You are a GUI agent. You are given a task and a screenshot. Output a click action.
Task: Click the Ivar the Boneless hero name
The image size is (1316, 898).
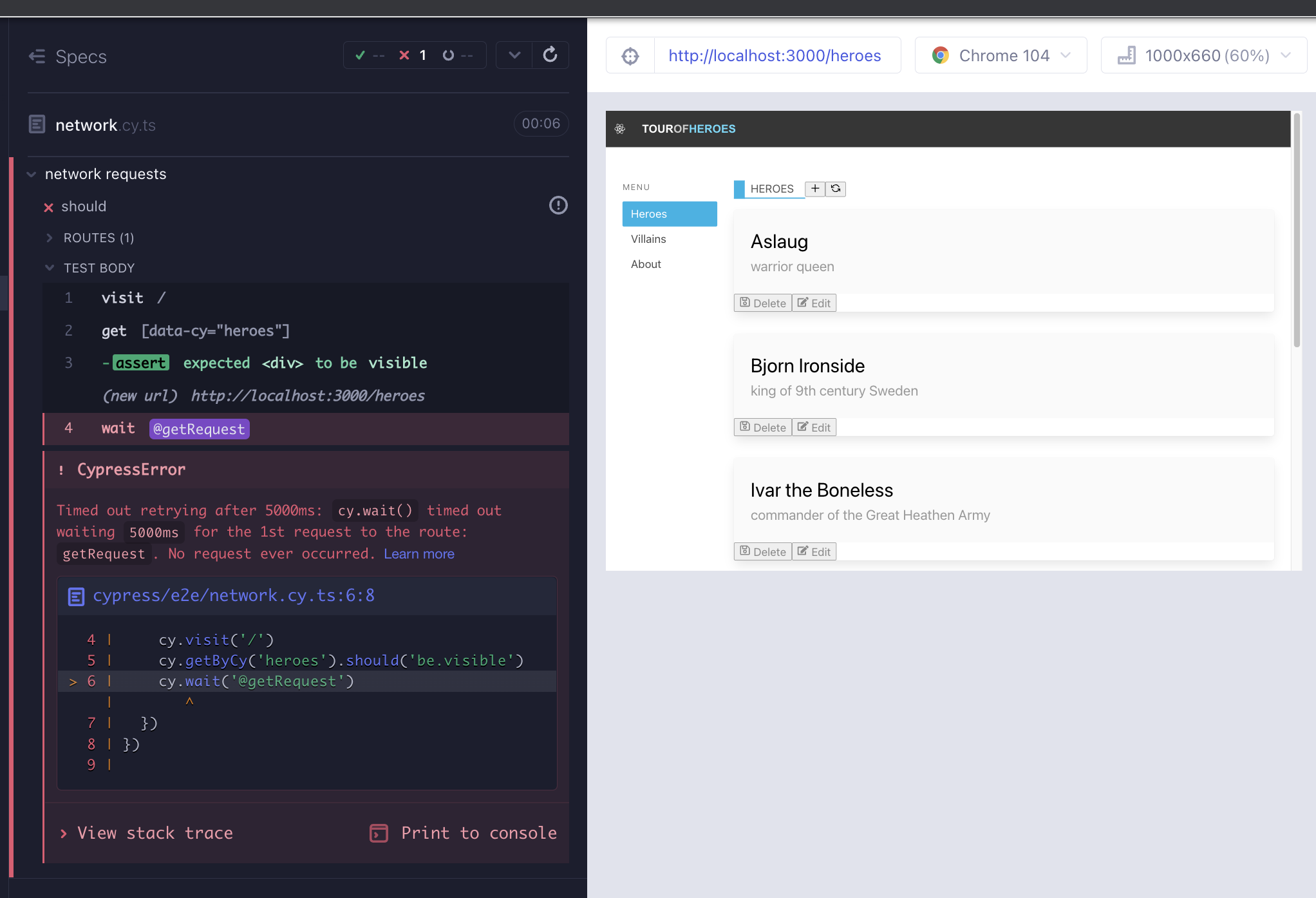pos(822,490)
